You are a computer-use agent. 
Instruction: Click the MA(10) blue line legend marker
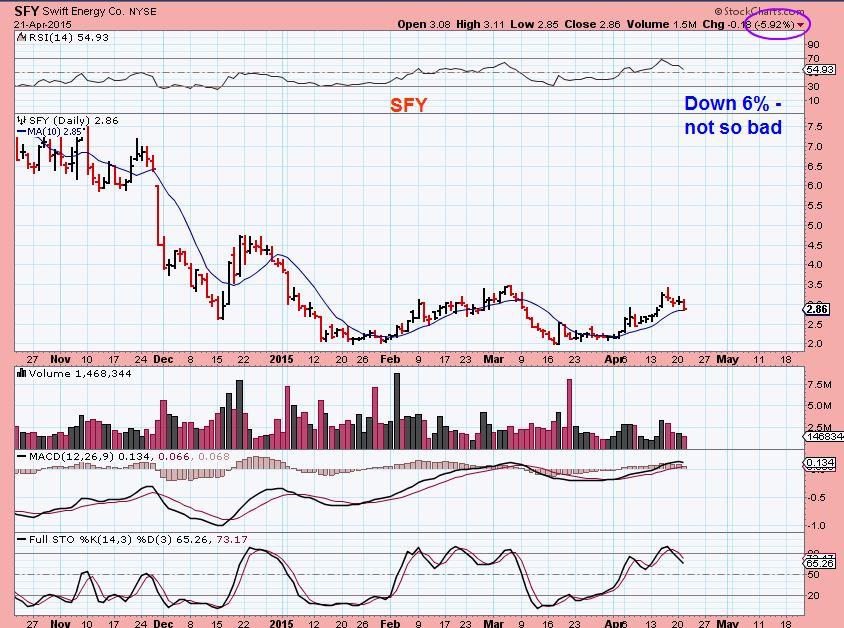(x=22, y=131)
